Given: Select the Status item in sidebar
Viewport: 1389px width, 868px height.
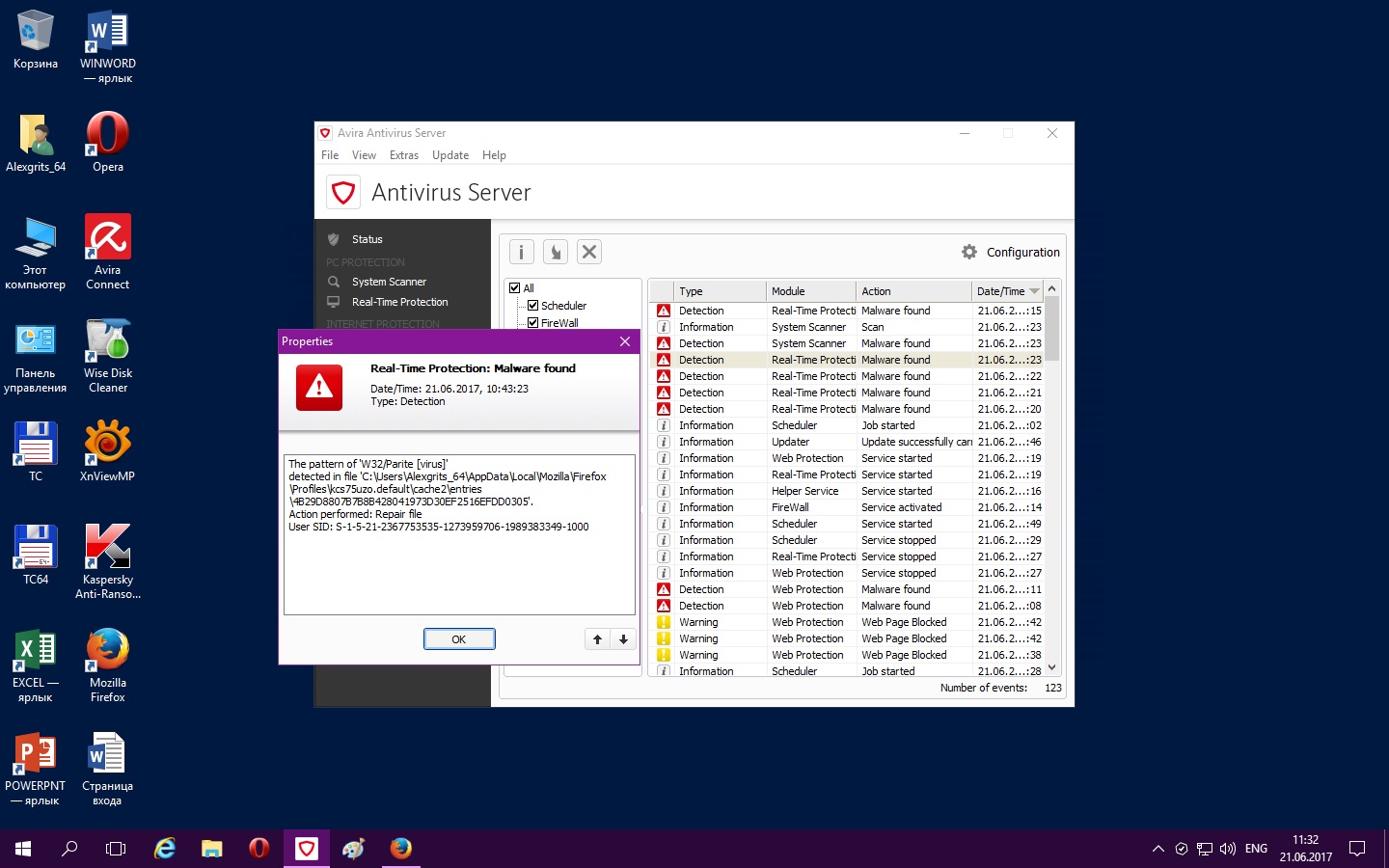Looking at the screenshot, I should coord(367,239).
